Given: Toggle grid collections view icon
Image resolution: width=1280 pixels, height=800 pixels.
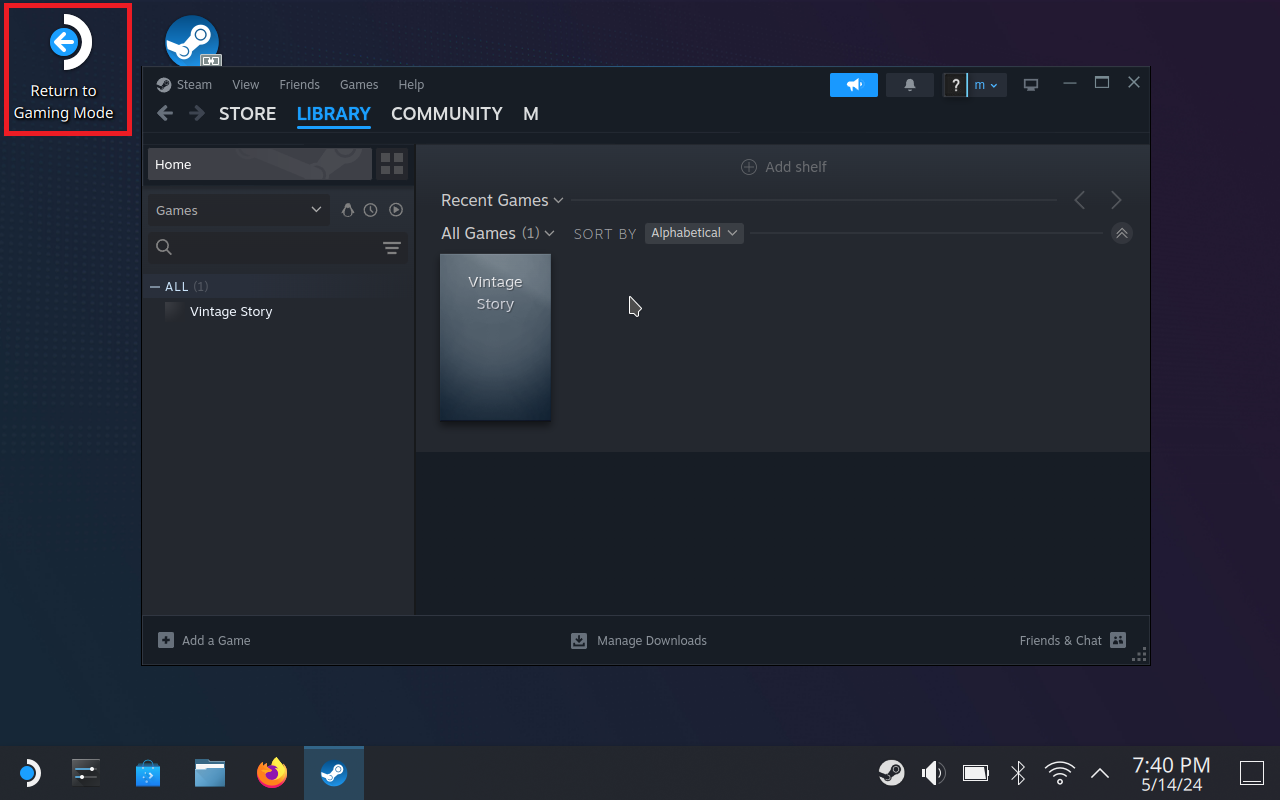Looking at the screenshot, I should pyautogui.click(x=392, y=164).
